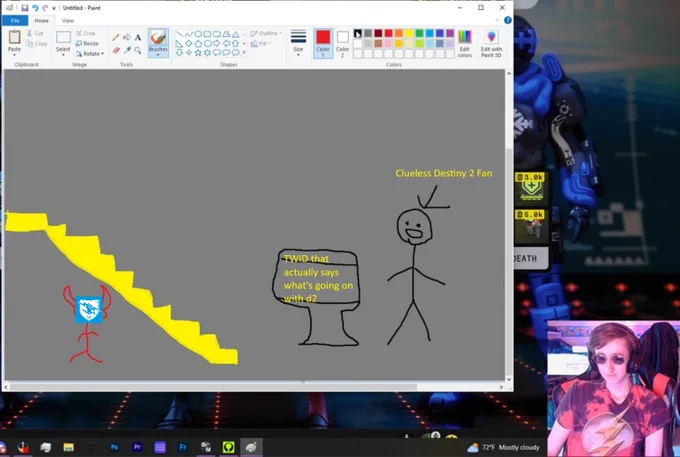The height and width of the screenshot is (457, 680).
Task: Open Edit with Paint 3D
Action: point(491,43)
